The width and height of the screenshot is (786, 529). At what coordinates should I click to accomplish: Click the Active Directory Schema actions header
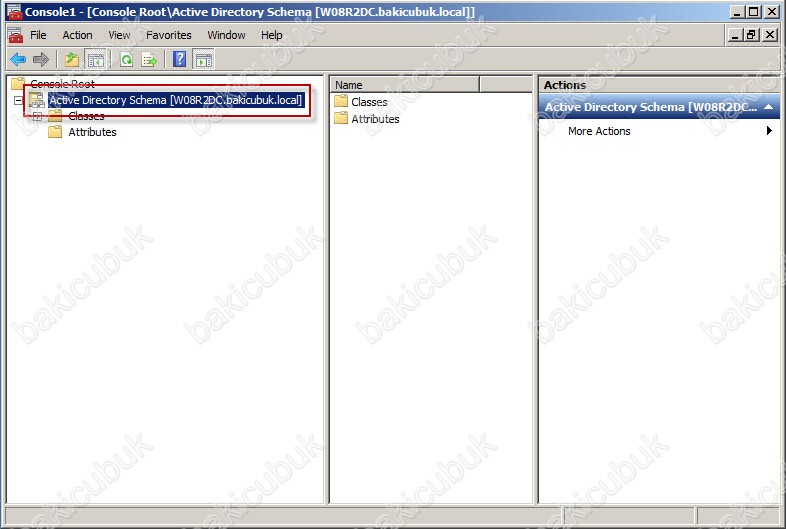pos(659,107)
